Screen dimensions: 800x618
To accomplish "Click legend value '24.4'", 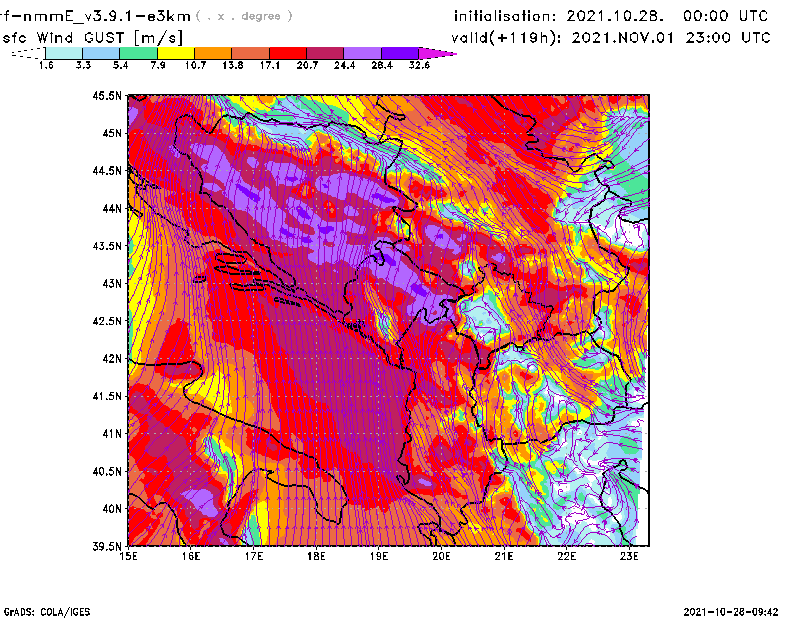I will 344,65.
